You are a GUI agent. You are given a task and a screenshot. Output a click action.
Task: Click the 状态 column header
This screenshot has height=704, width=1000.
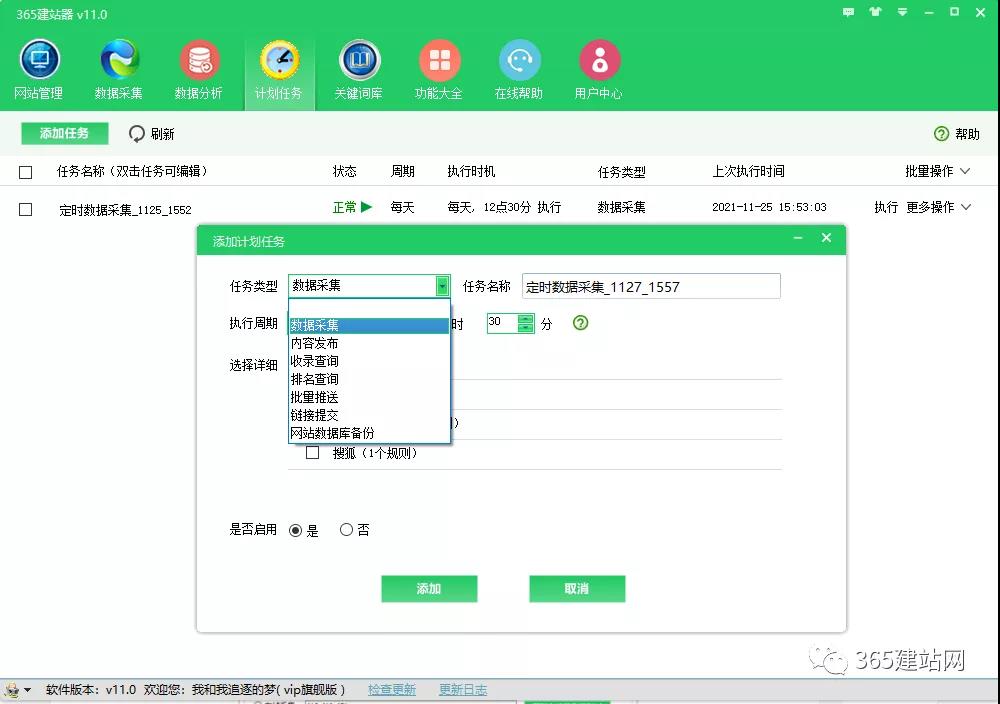point(344,171)
